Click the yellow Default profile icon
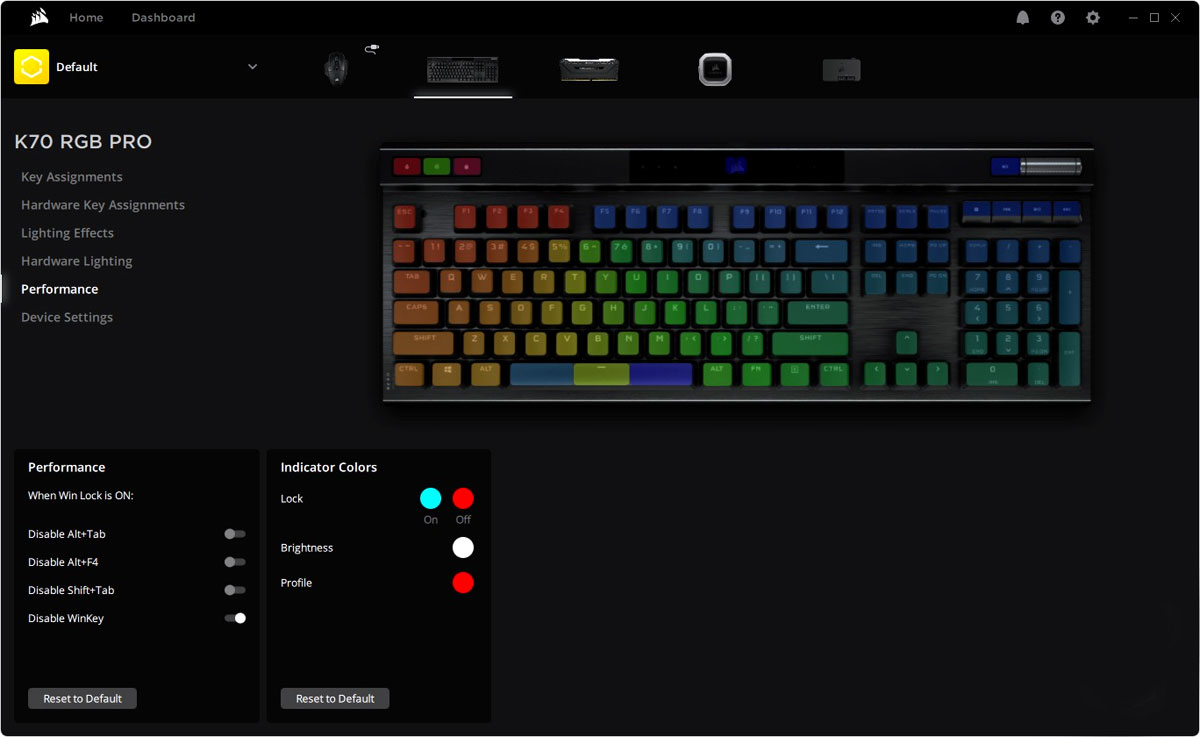This screenshot has height=737, width=1200. pos(31,67)
